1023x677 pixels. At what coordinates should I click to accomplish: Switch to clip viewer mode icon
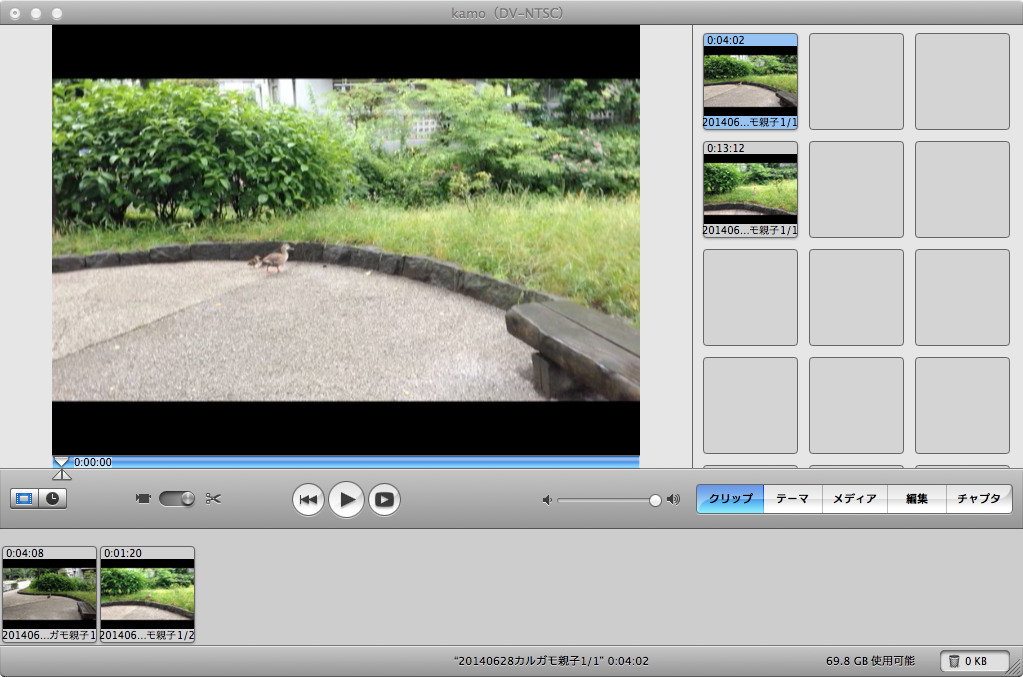[x=24, y=498]
